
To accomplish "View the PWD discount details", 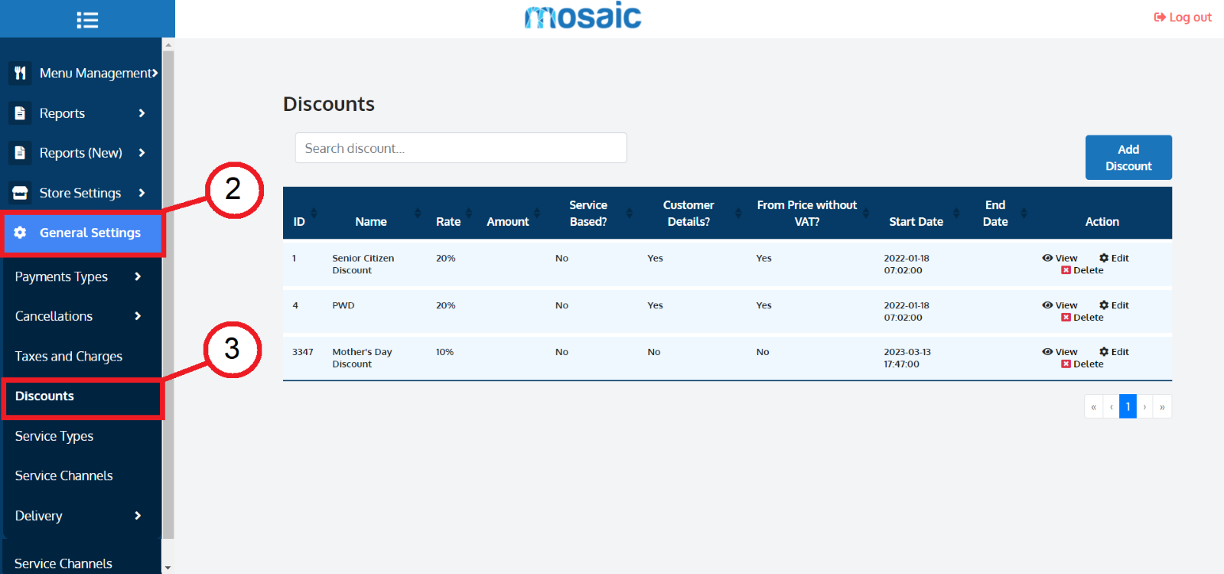I will tap(1060, 305).
